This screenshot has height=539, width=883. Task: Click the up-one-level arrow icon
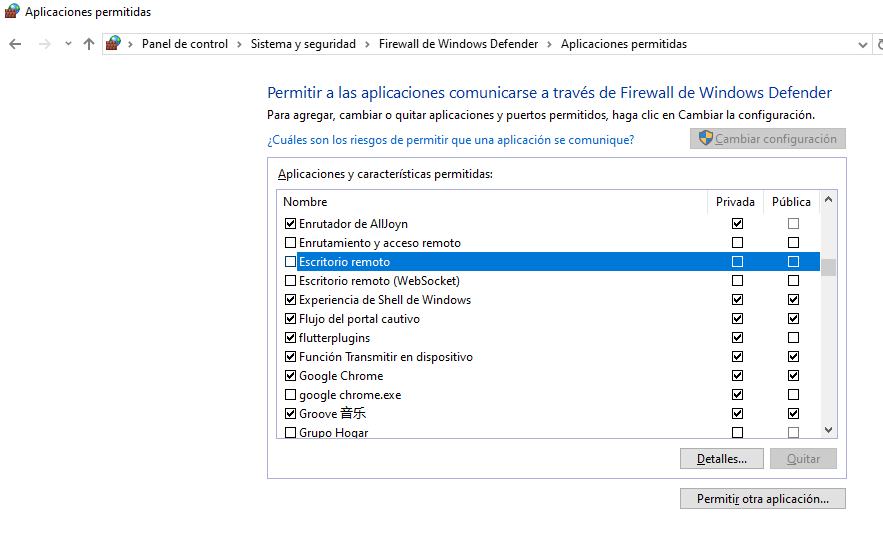[x=89, y=44]
